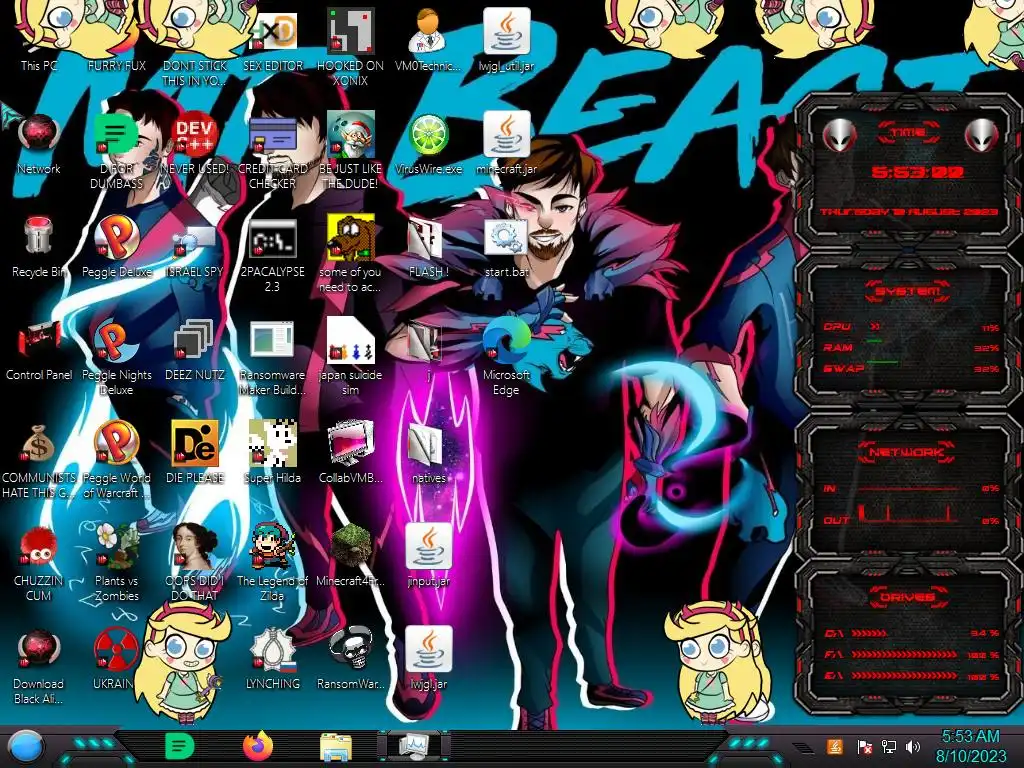Click the left alien head on TIME widget
The width and height of the screenshot is (1024, 768).
pyautogui.click(x=839, y=135)
